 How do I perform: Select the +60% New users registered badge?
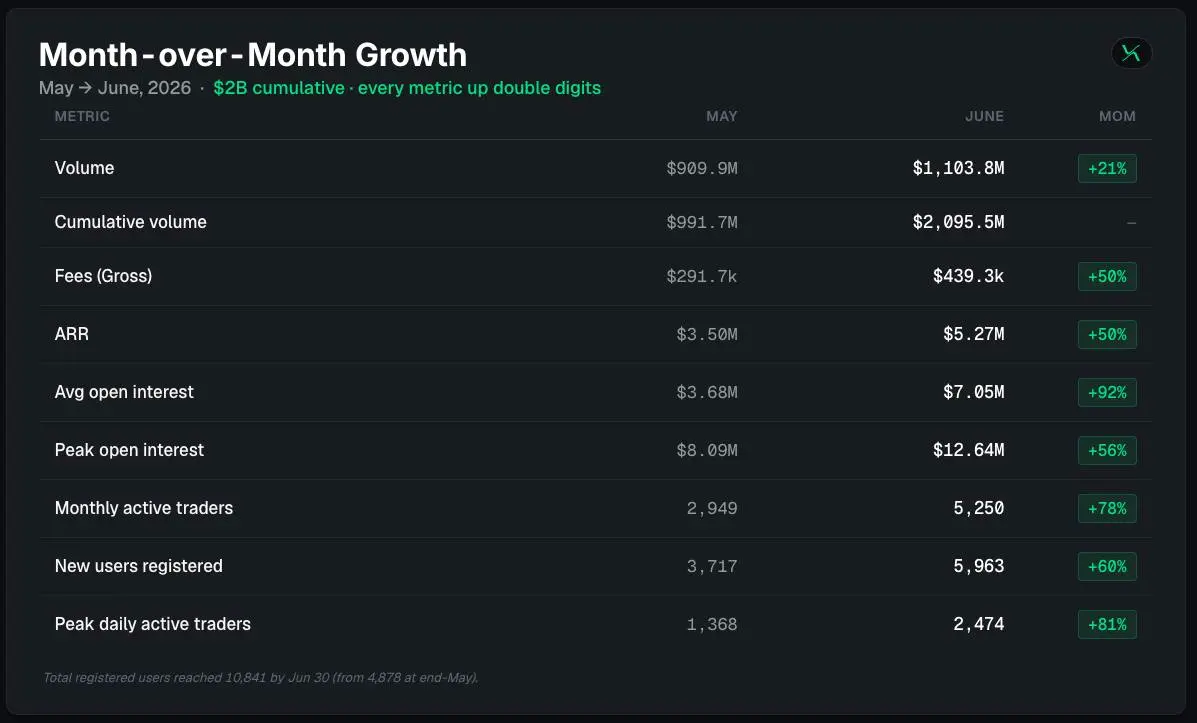[1107, 566]
